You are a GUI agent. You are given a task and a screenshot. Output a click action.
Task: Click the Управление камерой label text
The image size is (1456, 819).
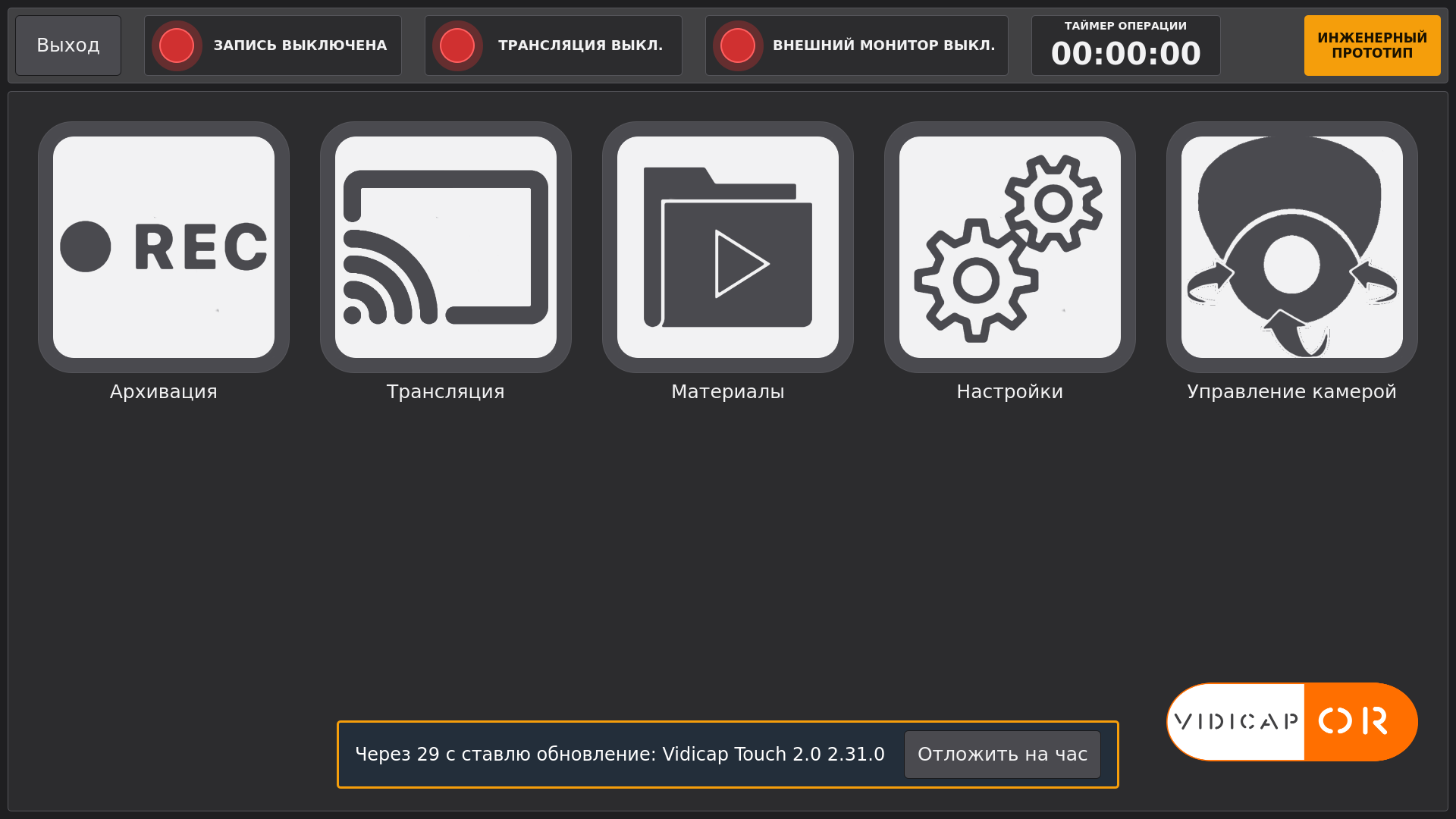tap(1292, 392)
